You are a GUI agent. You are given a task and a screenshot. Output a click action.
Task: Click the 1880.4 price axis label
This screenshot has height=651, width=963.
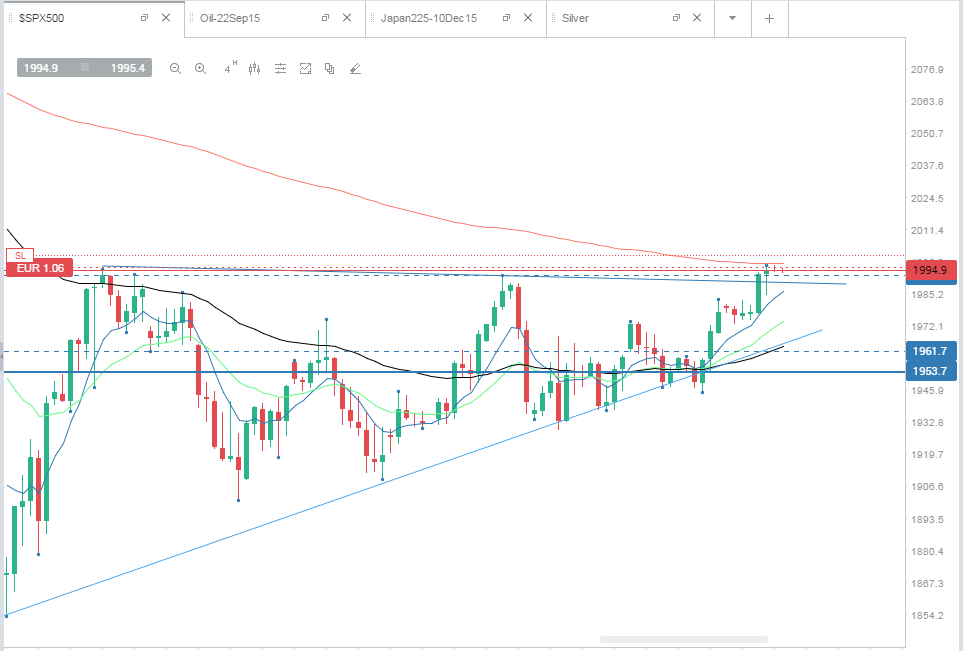coord(927,552)
